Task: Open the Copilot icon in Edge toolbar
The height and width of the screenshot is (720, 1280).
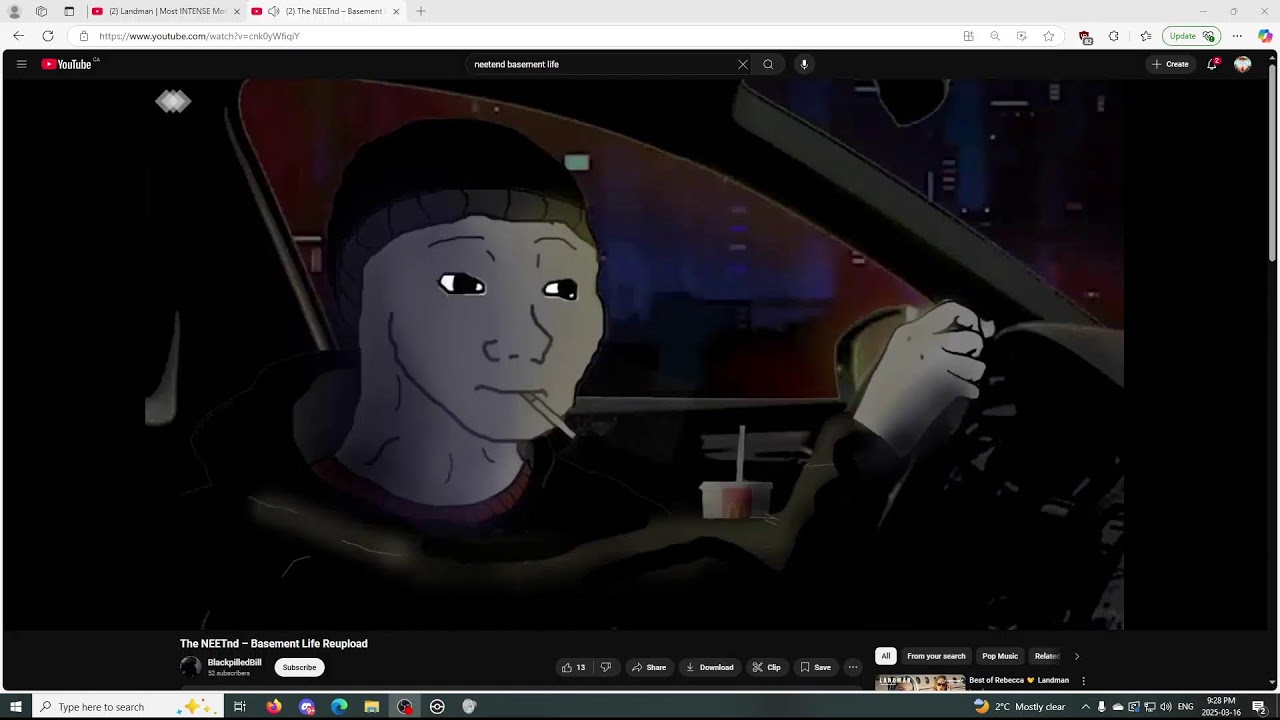Action: coord(1265,36)
